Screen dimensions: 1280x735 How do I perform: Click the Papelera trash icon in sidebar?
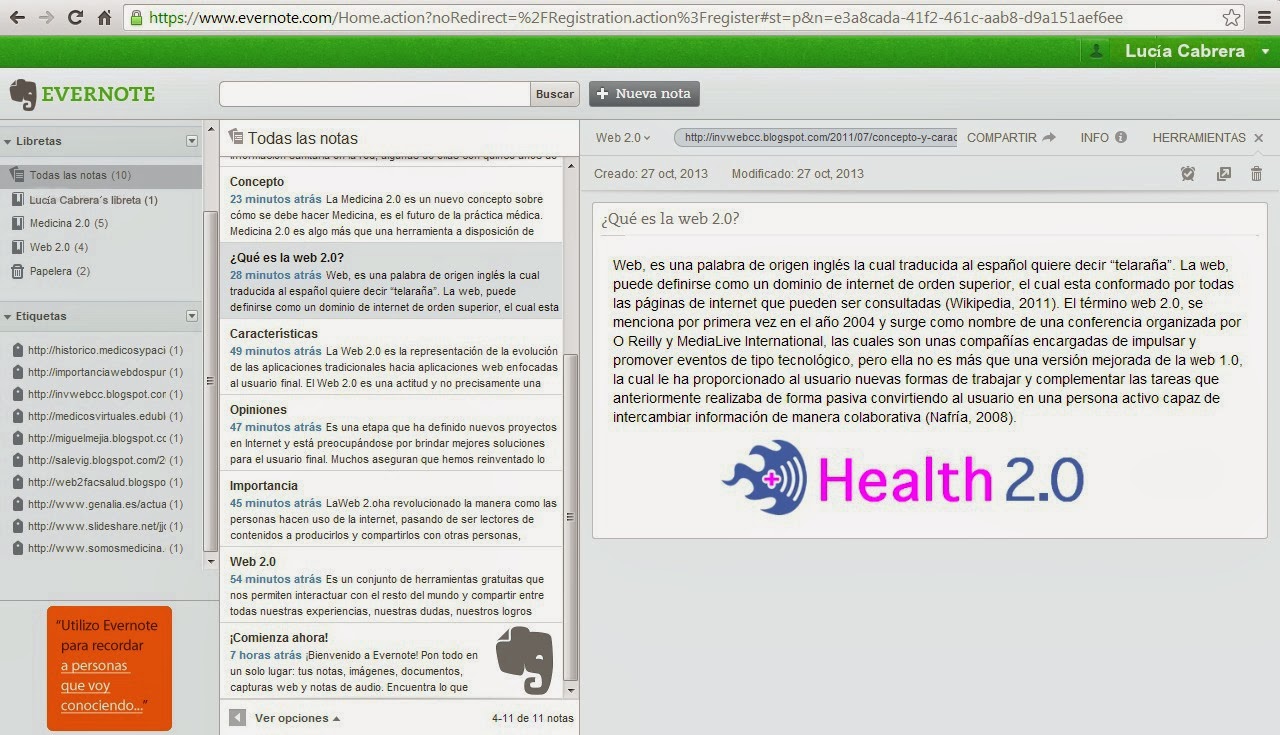[x=17, y=271]
